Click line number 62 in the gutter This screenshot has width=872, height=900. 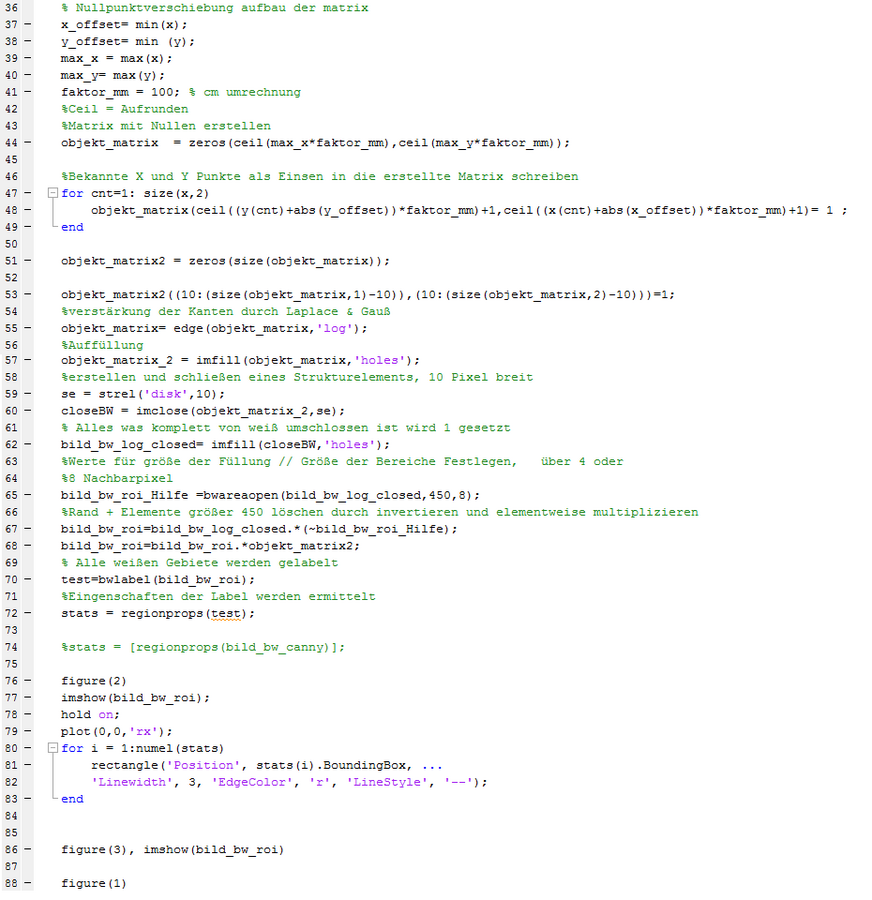(11, 445)
